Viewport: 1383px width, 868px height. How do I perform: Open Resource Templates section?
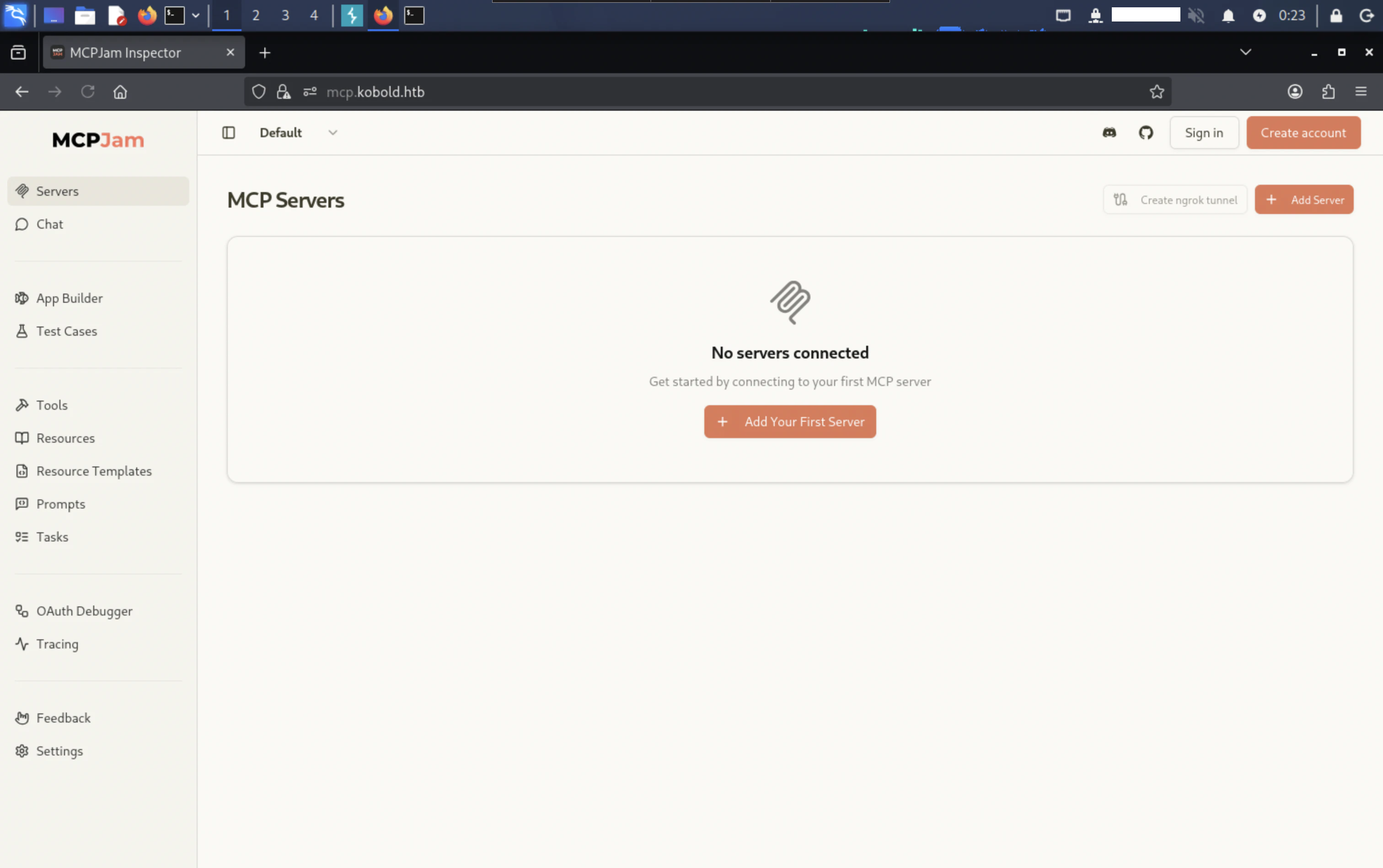coord(98,472)
